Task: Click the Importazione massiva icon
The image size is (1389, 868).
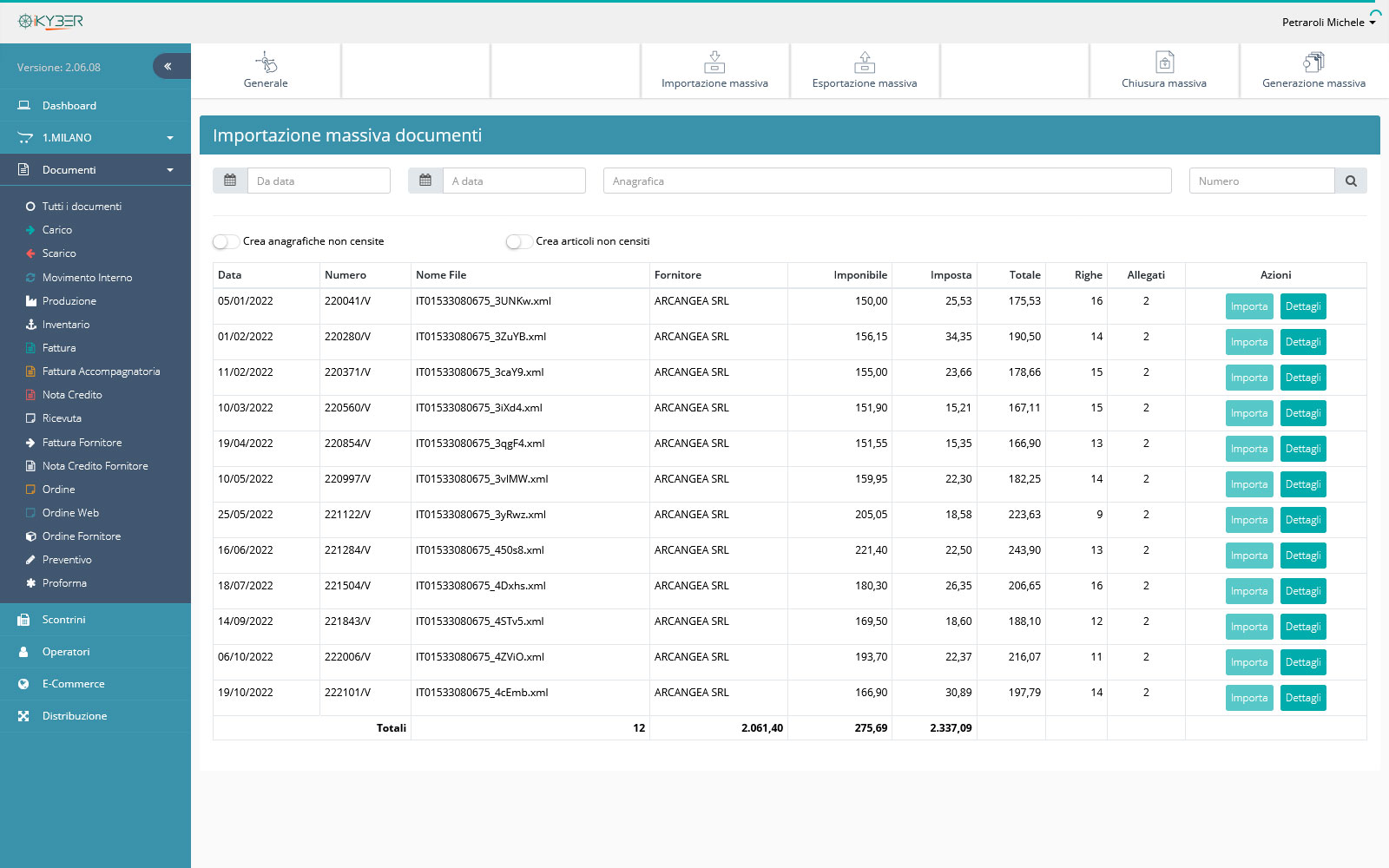Action: point(714,62)
